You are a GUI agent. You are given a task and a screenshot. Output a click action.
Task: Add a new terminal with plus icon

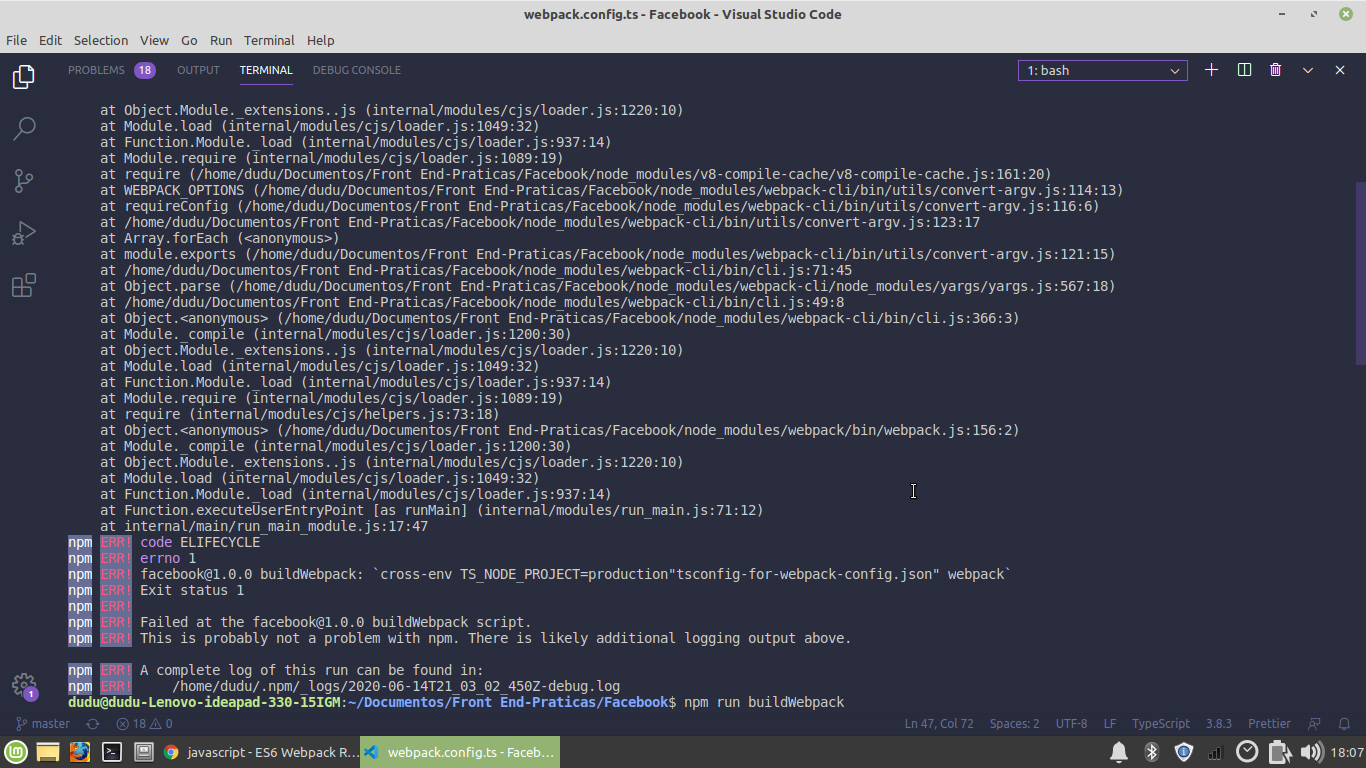click(x=1211, y=70)
